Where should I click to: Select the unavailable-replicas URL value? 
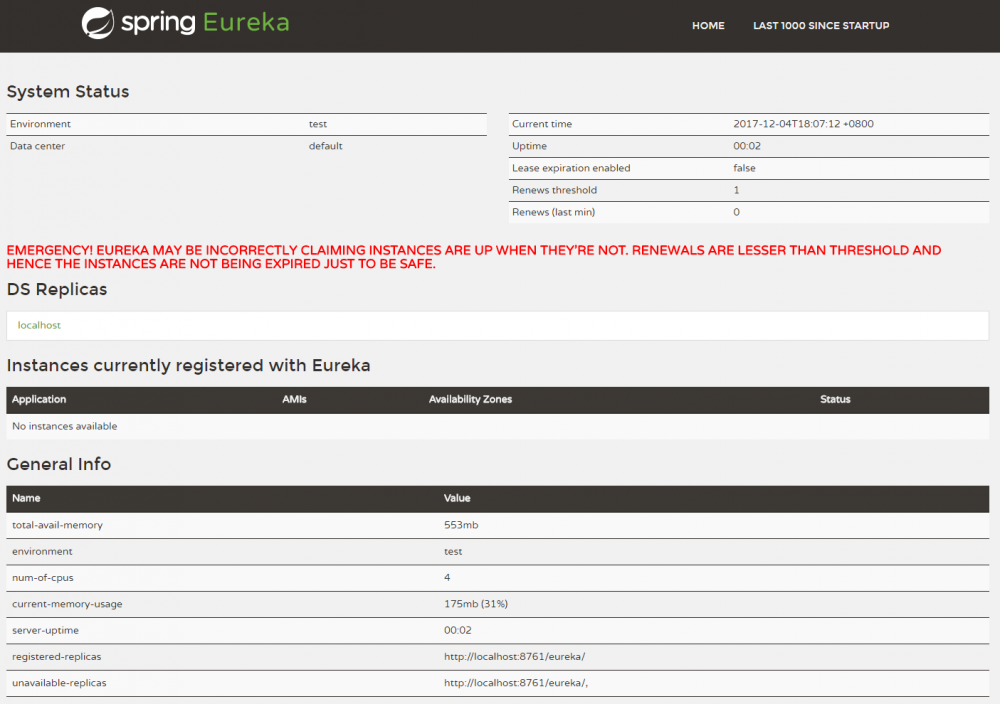(516, 683)
